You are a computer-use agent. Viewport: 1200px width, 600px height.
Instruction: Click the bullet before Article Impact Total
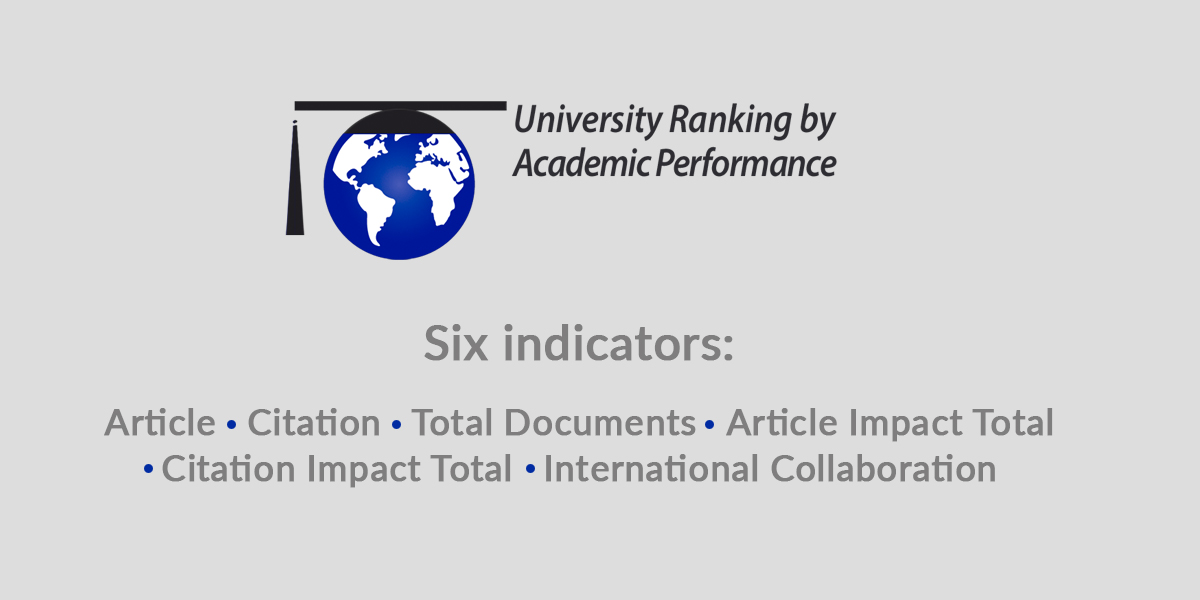coord(710,425)
